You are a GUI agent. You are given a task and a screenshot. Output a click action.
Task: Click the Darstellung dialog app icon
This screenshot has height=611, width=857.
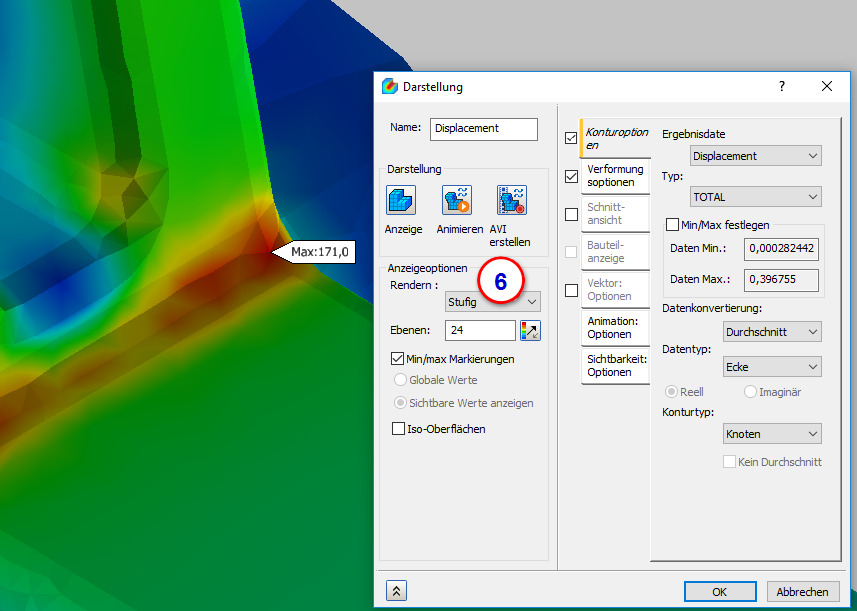pyautogui.click(x=390, y=86)
